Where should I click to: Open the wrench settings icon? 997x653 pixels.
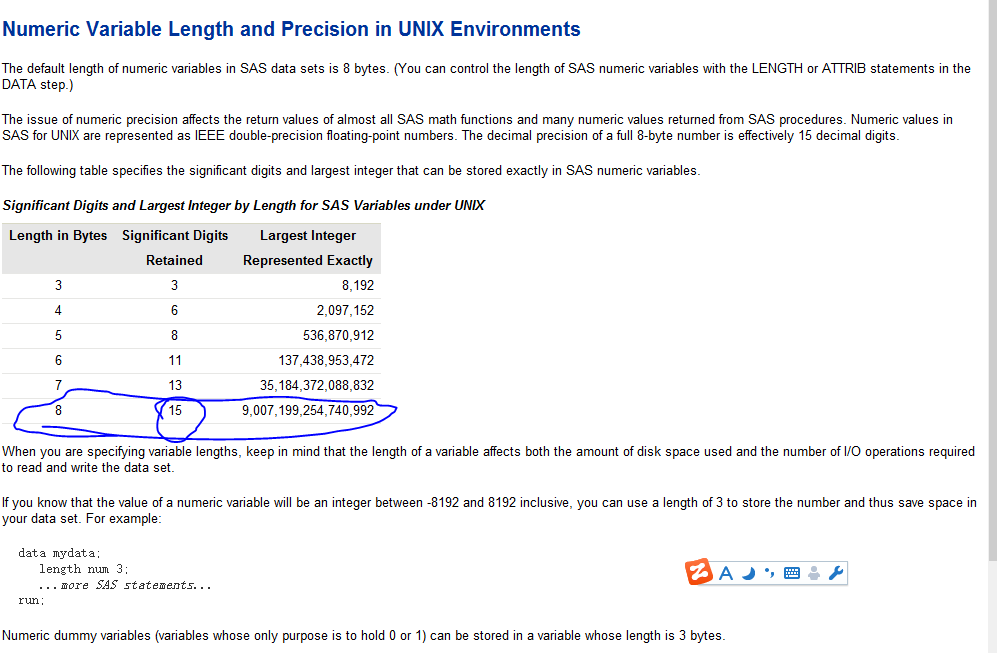click(837, 573)
